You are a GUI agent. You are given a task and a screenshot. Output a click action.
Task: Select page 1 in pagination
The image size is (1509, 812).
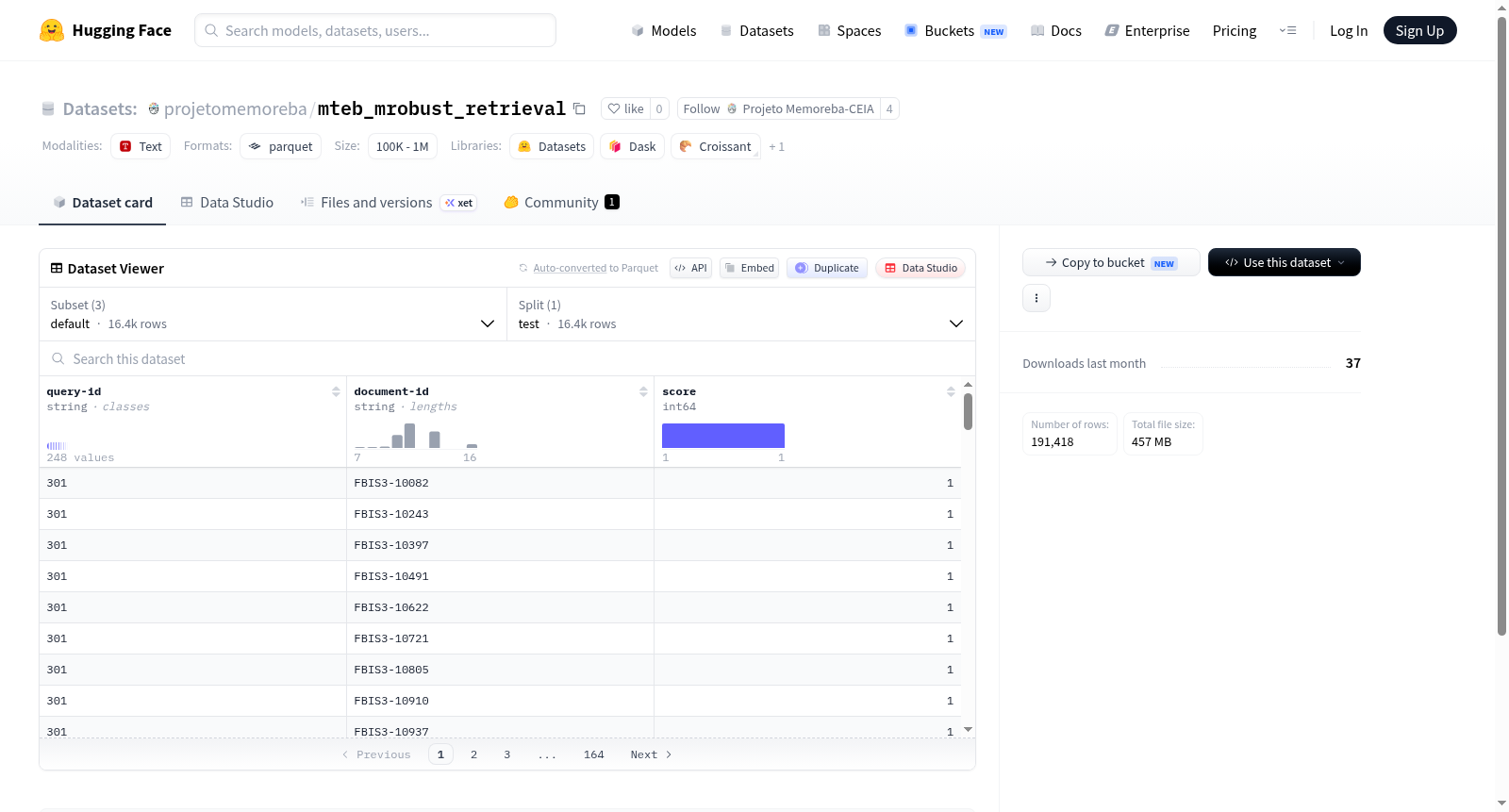[x=440, y=754]
